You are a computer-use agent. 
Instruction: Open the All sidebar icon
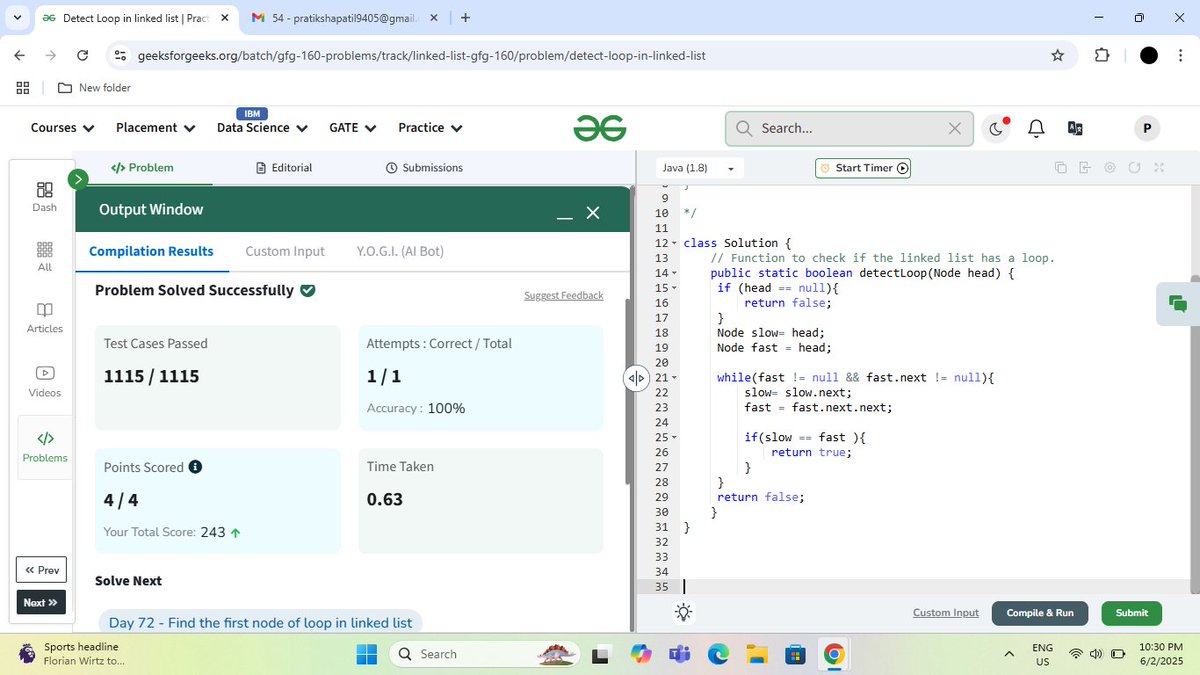[44, 256]
